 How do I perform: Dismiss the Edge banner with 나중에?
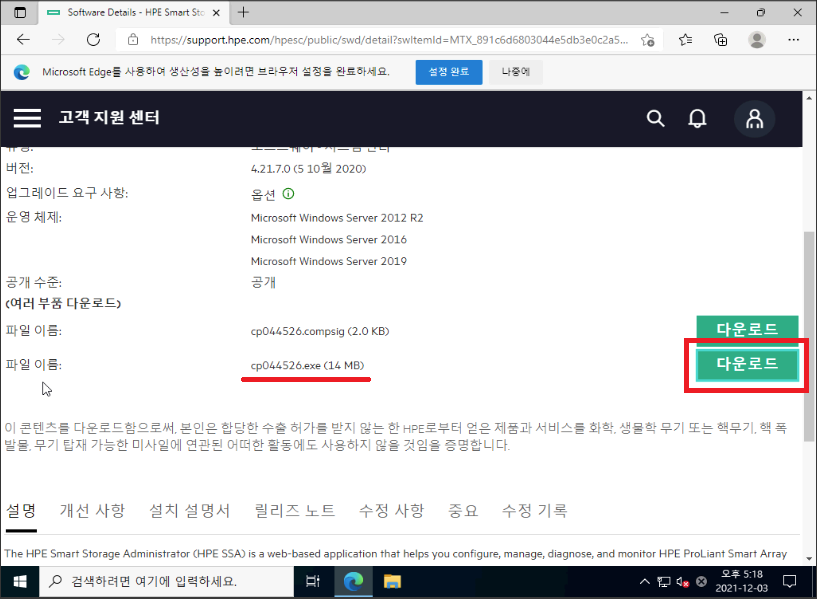514,72
